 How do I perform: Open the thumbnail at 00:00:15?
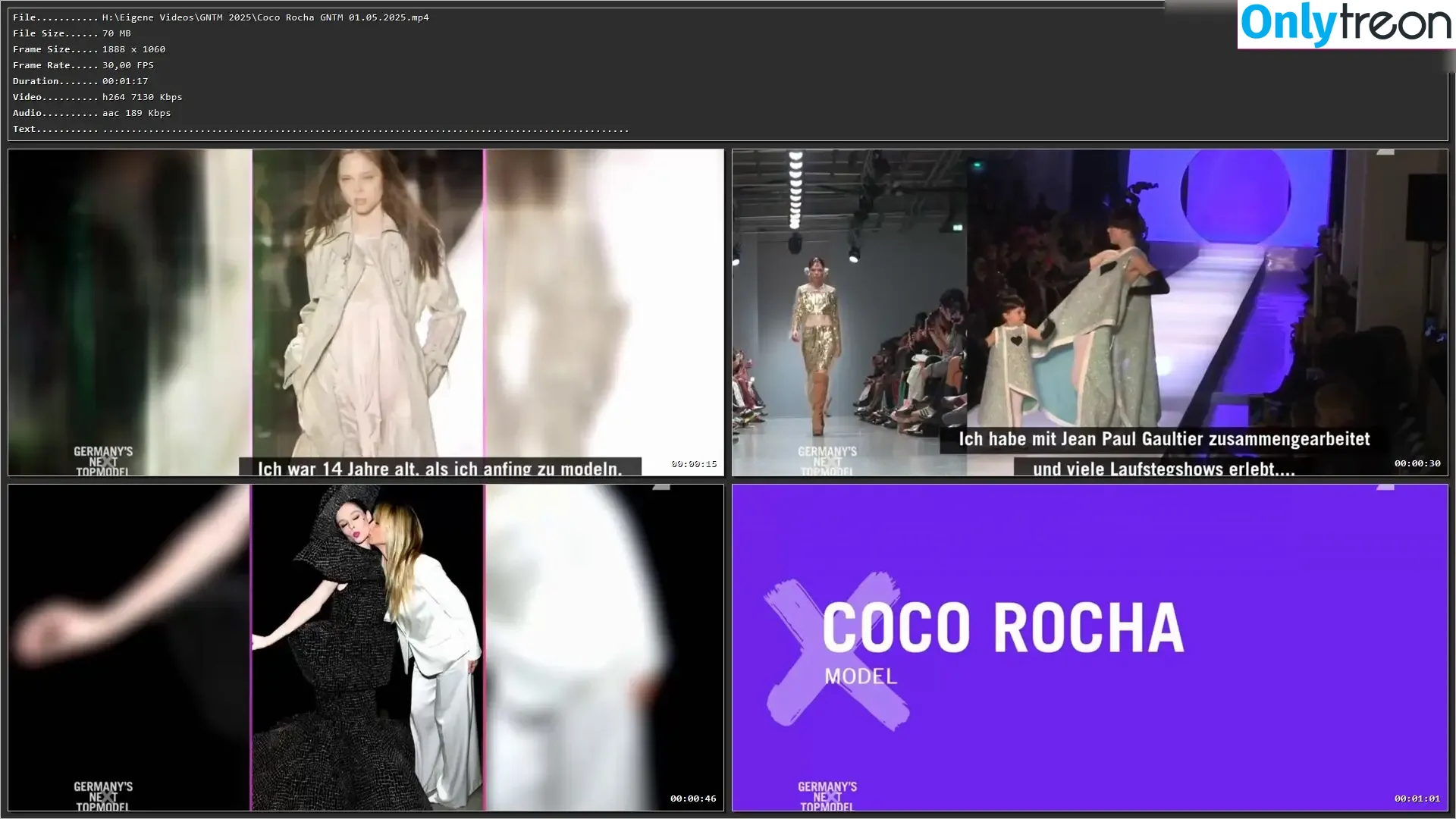(366, 312)
